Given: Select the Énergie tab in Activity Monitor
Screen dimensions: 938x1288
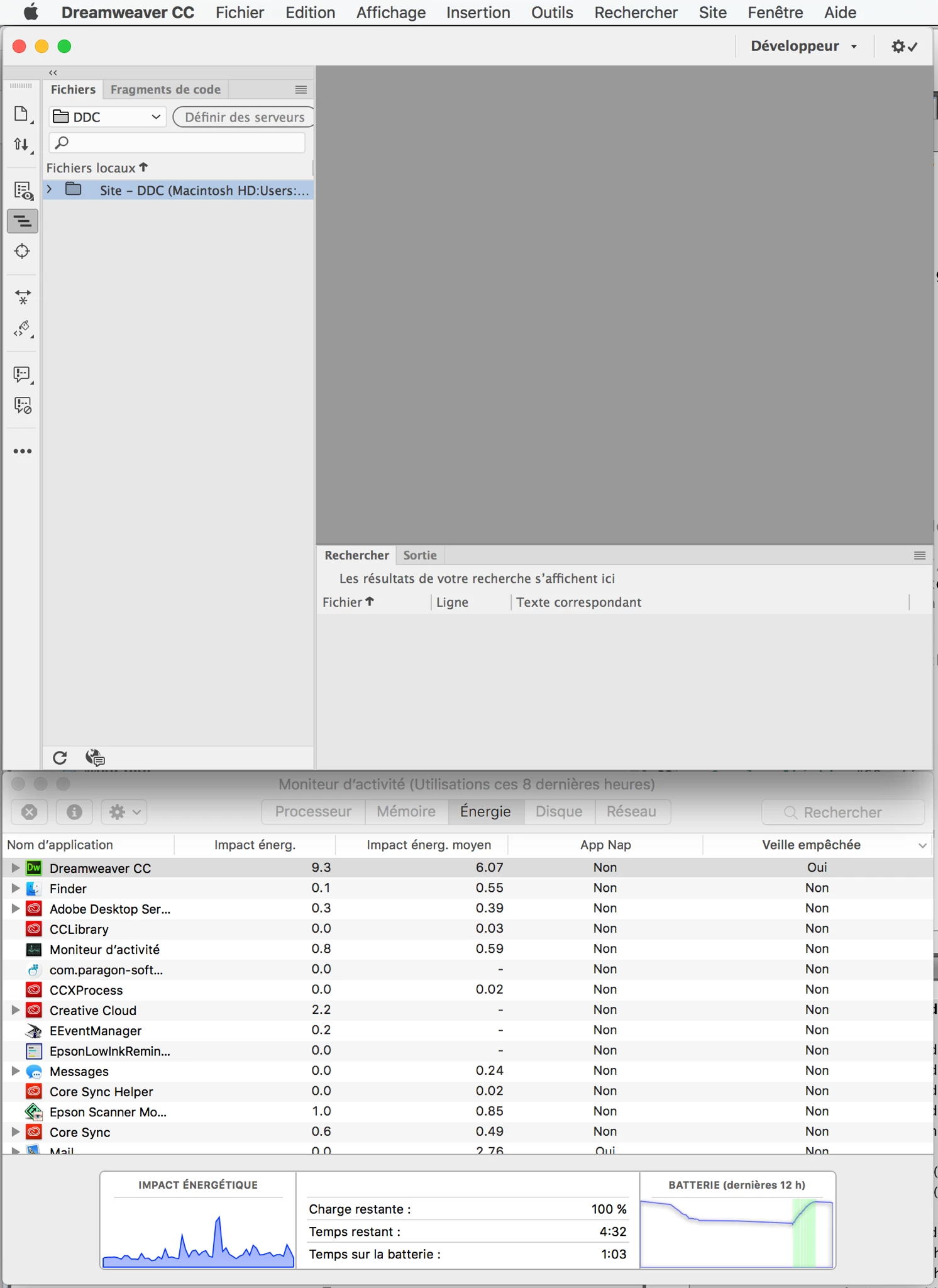Looking at the screenshot, I should tap(485, 811).
